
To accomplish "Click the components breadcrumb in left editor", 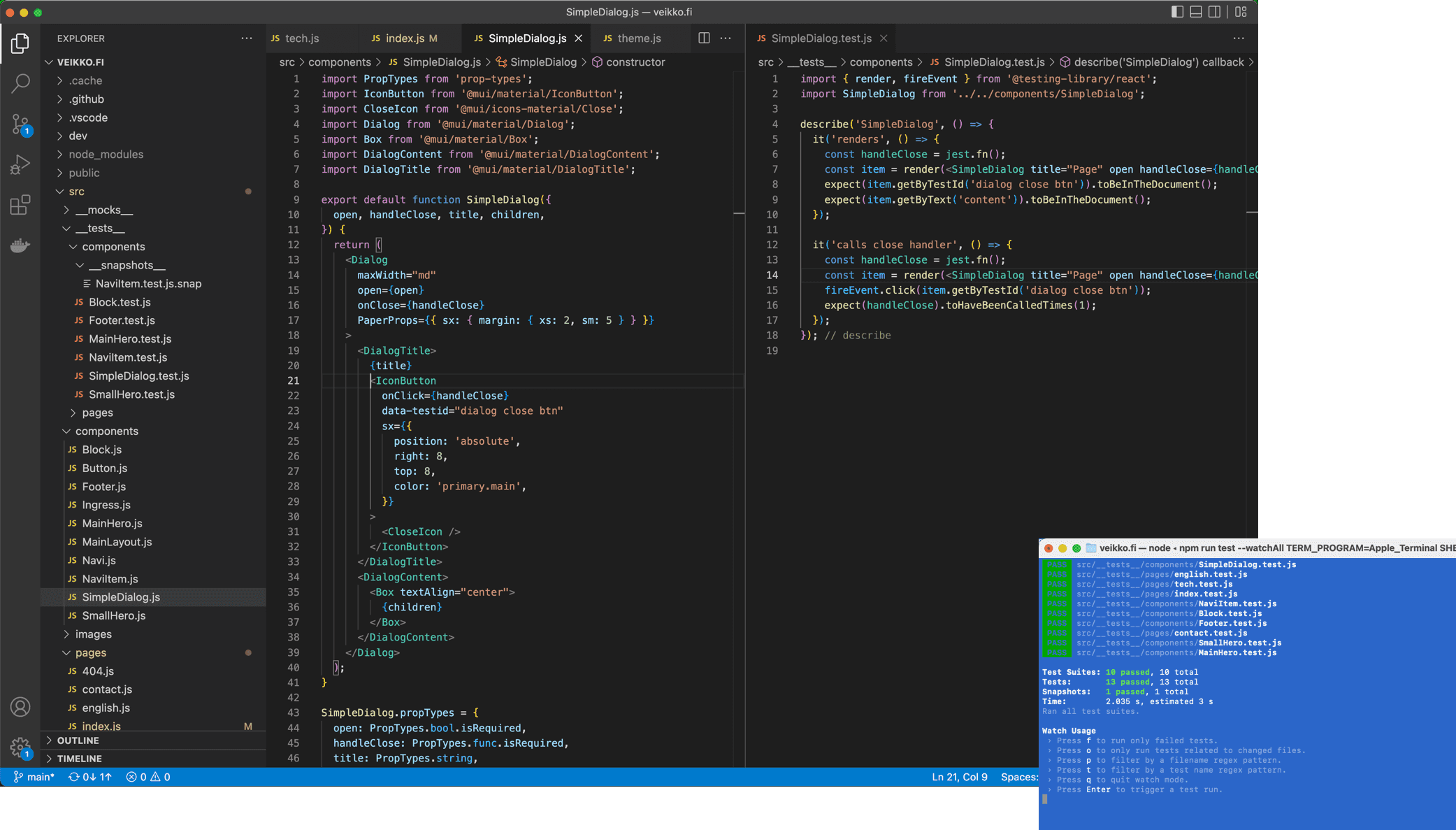I will 340,62.
